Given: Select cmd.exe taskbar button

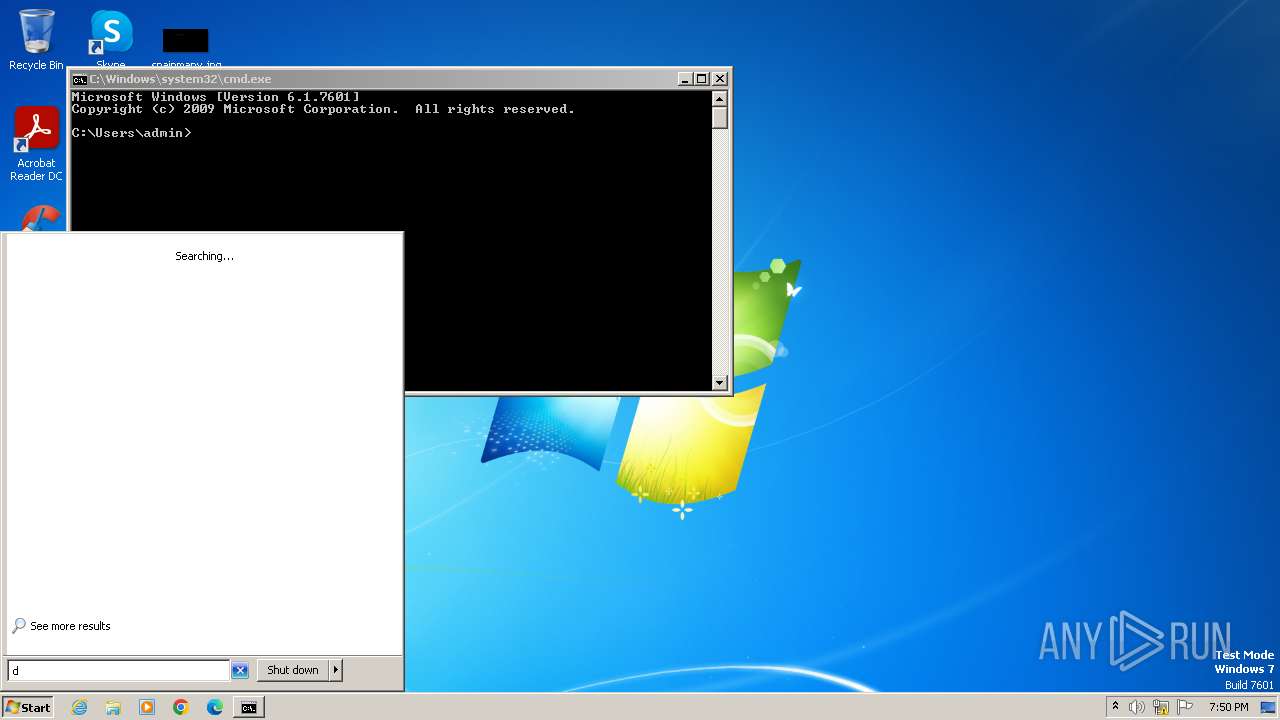Looking at the screenshot, I should (248, 707).
